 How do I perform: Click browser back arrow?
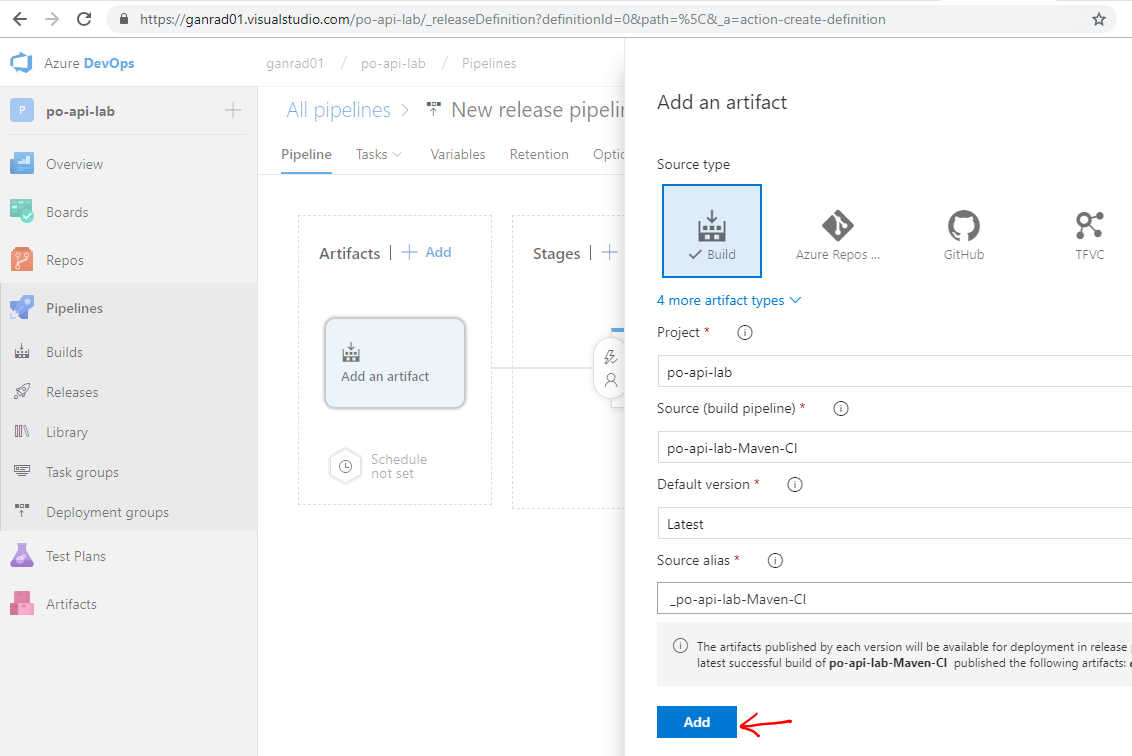coord(19,19)
